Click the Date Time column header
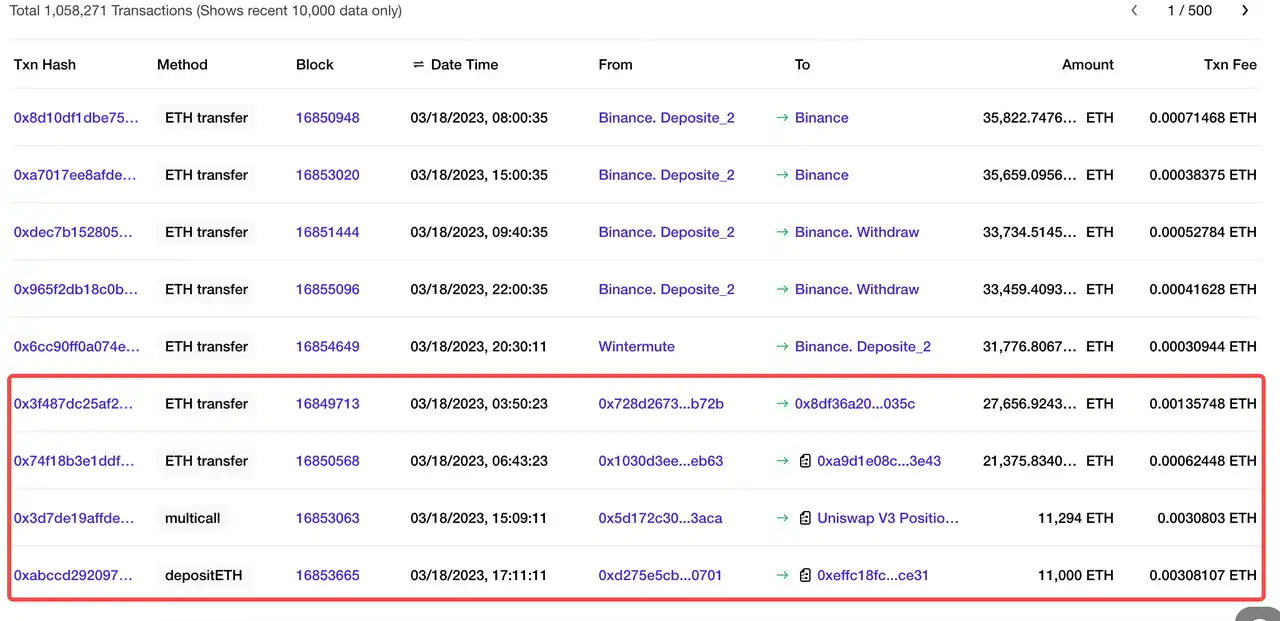Screen dimensions: 1280x621 (x=464, y=65)
